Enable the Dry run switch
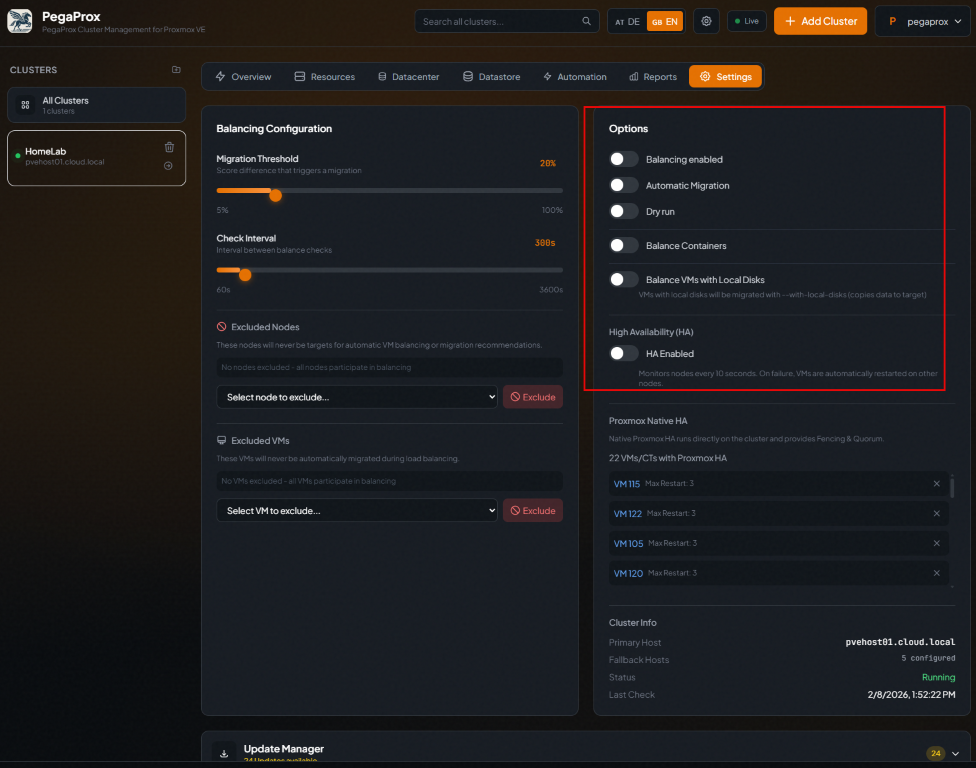 pos(624,212)
